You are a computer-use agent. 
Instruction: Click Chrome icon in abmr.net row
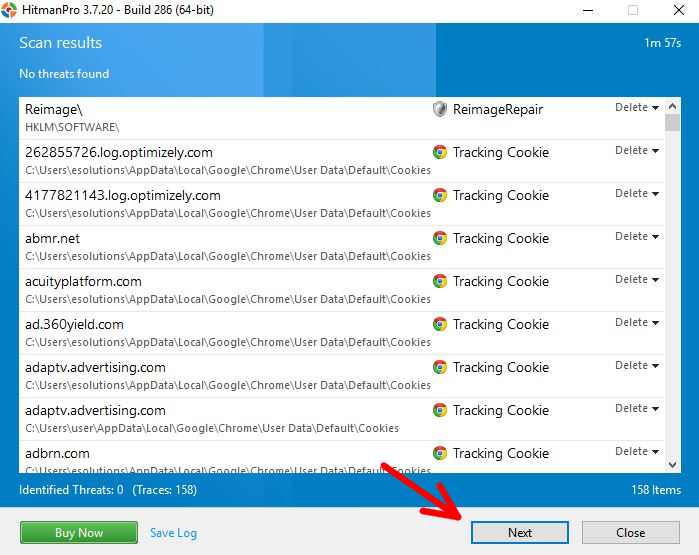point(440,238)
